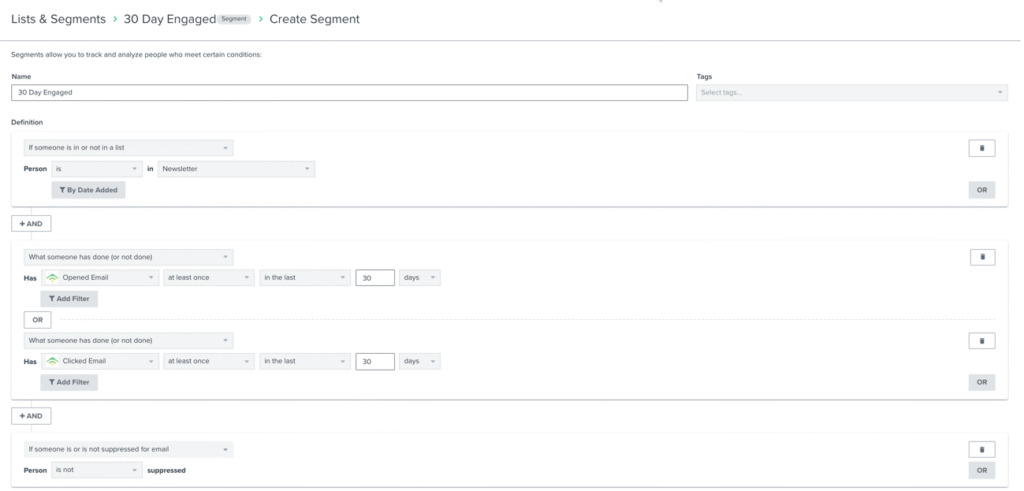Change the 'is not' suppressed operator dropdown
Image resolution: width=1024 pixels, height=491 pixels.
(97, 470)
